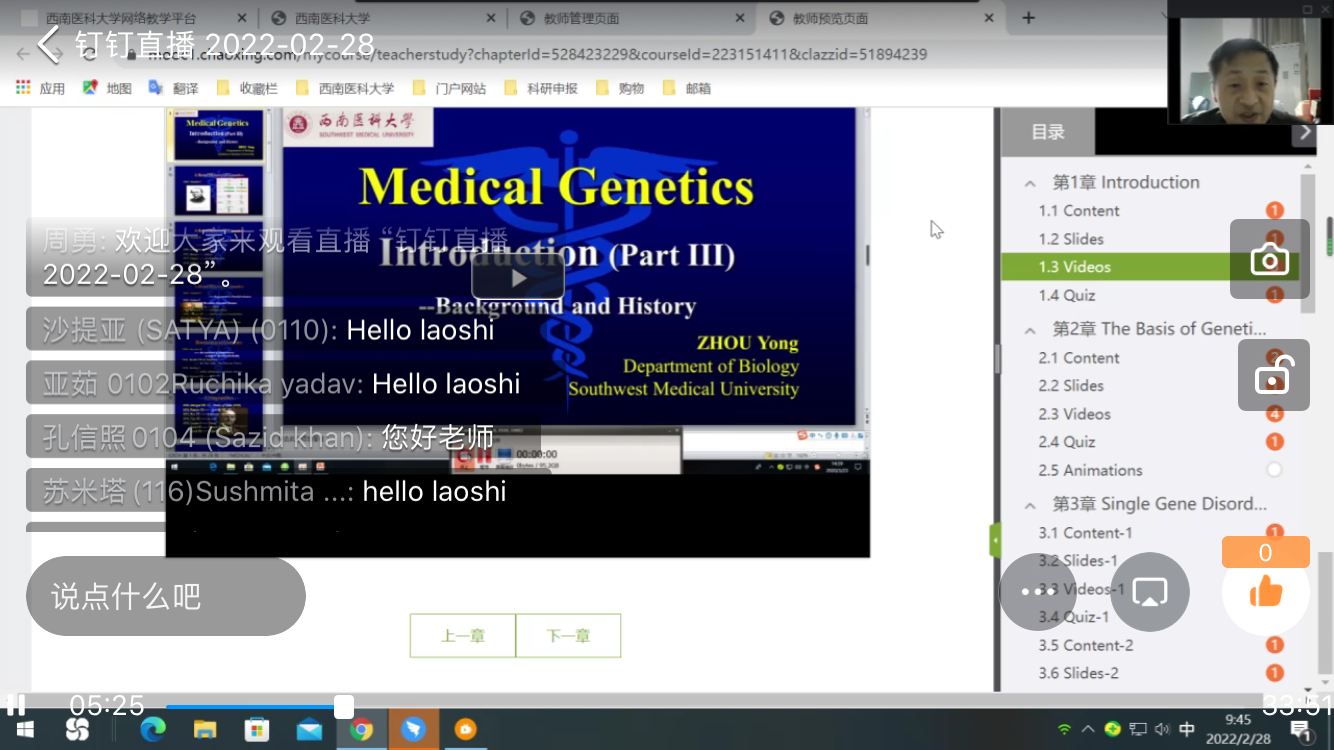
Task: Pause the live stream playback
Action: [x=16, y=705]
